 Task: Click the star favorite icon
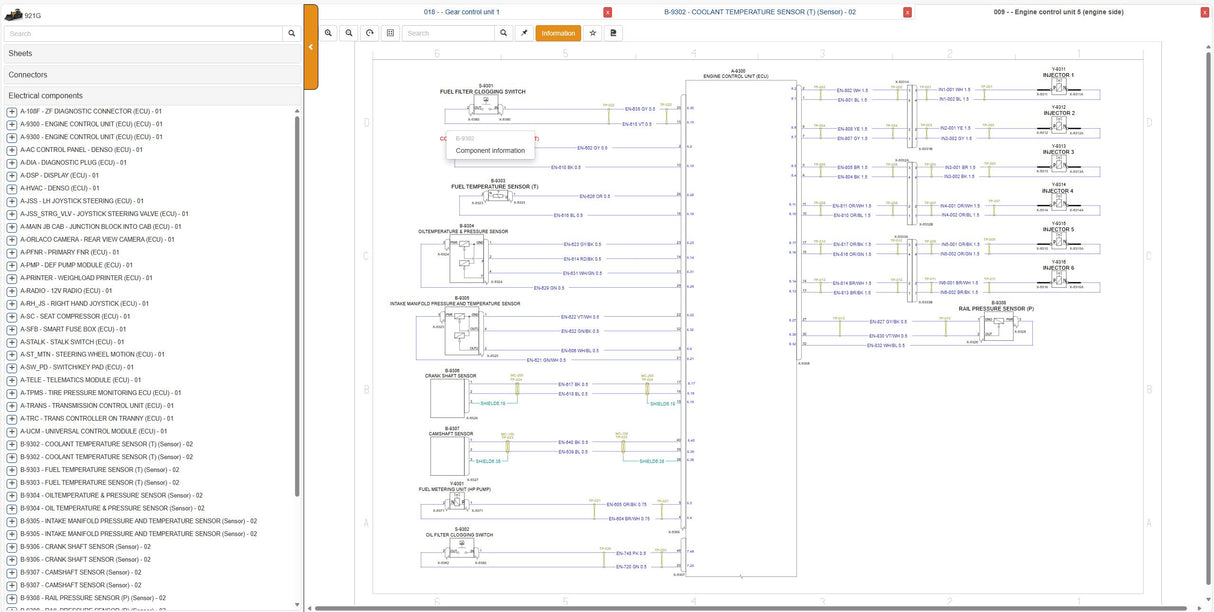coord(592,33)
